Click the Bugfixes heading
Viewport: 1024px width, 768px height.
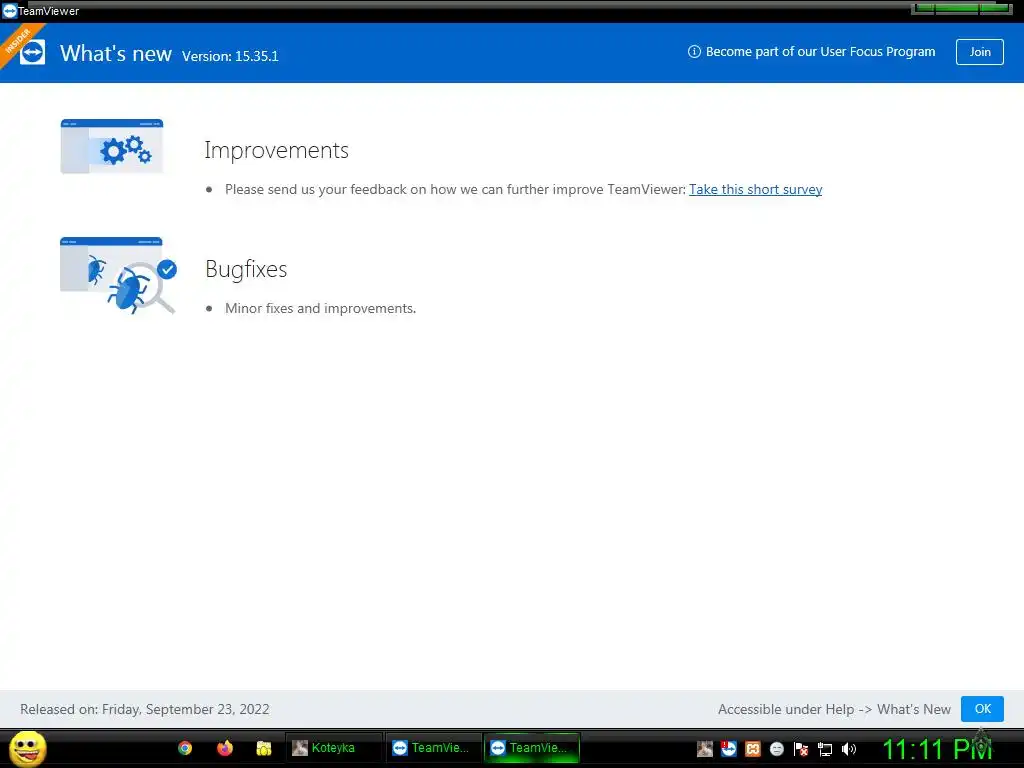246,269
